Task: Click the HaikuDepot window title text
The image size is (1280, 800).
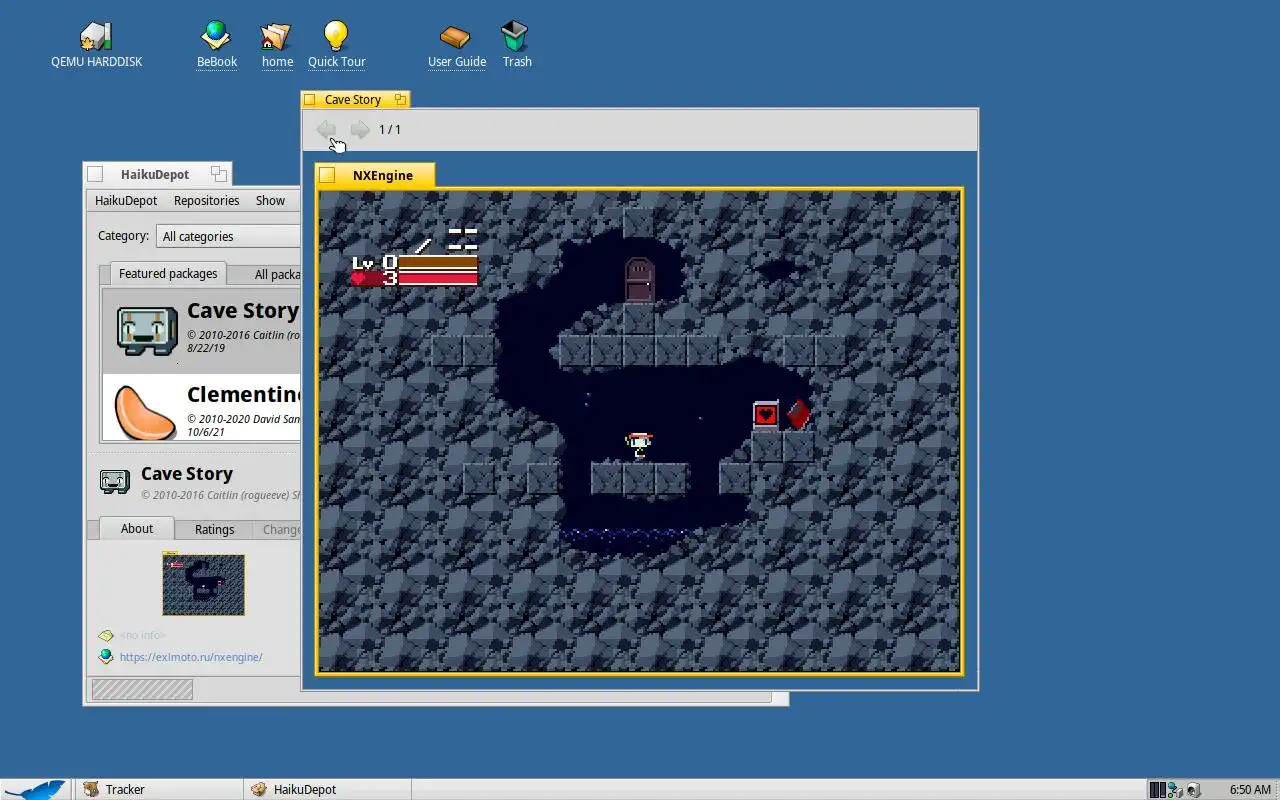Action: (x=155, y=174)
